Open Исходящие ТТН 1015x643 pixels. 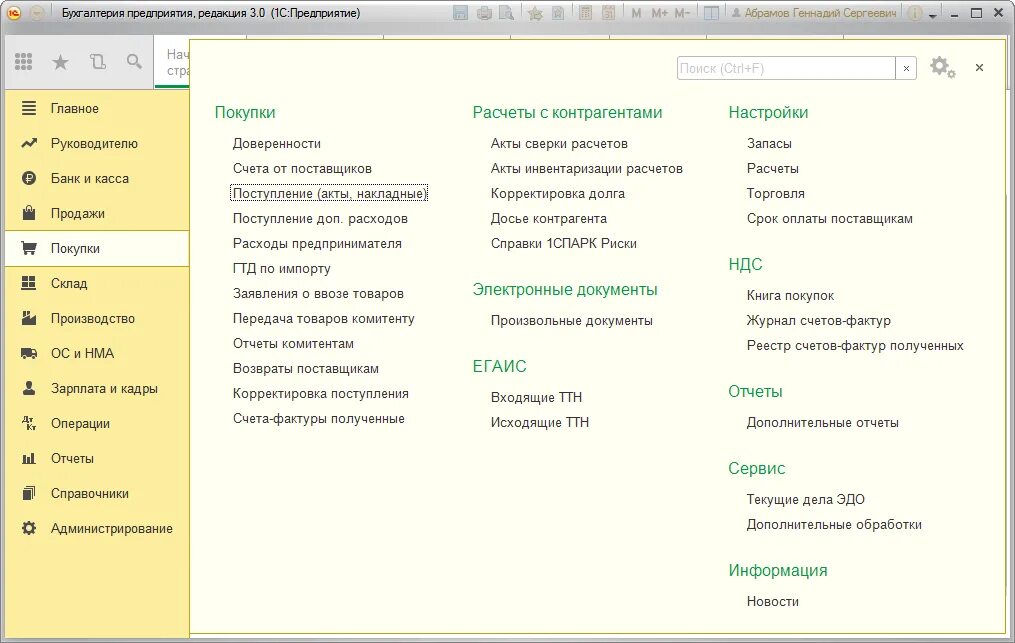[x=539, y=422]
